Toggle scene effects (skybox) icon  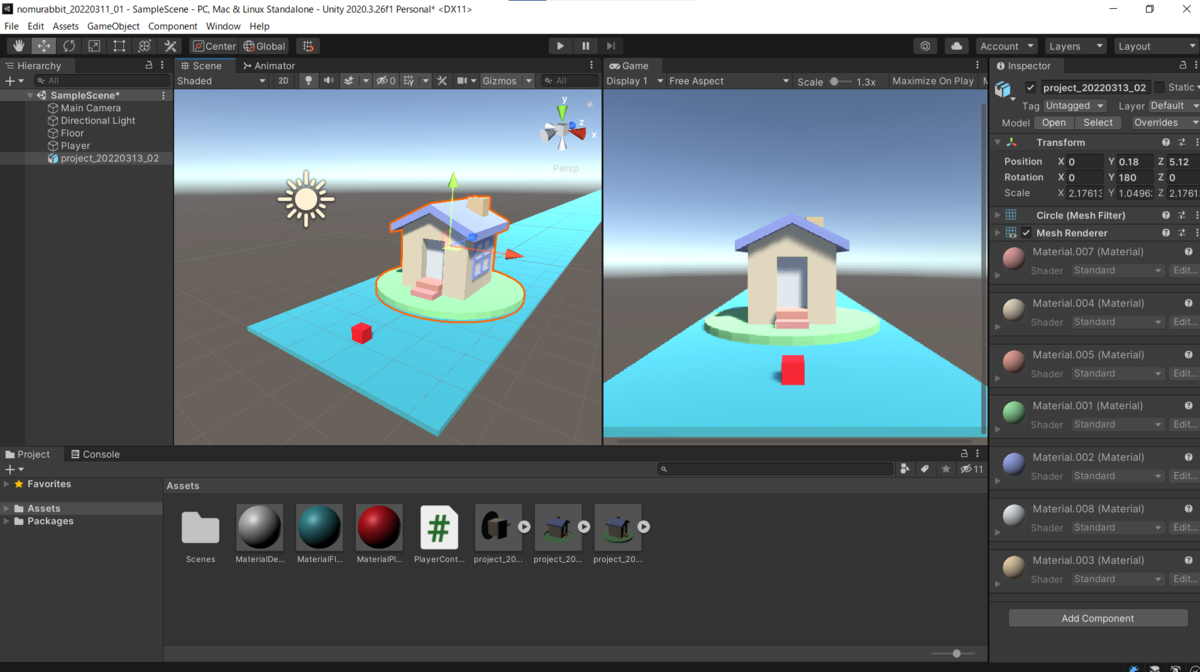click(349, 81)
